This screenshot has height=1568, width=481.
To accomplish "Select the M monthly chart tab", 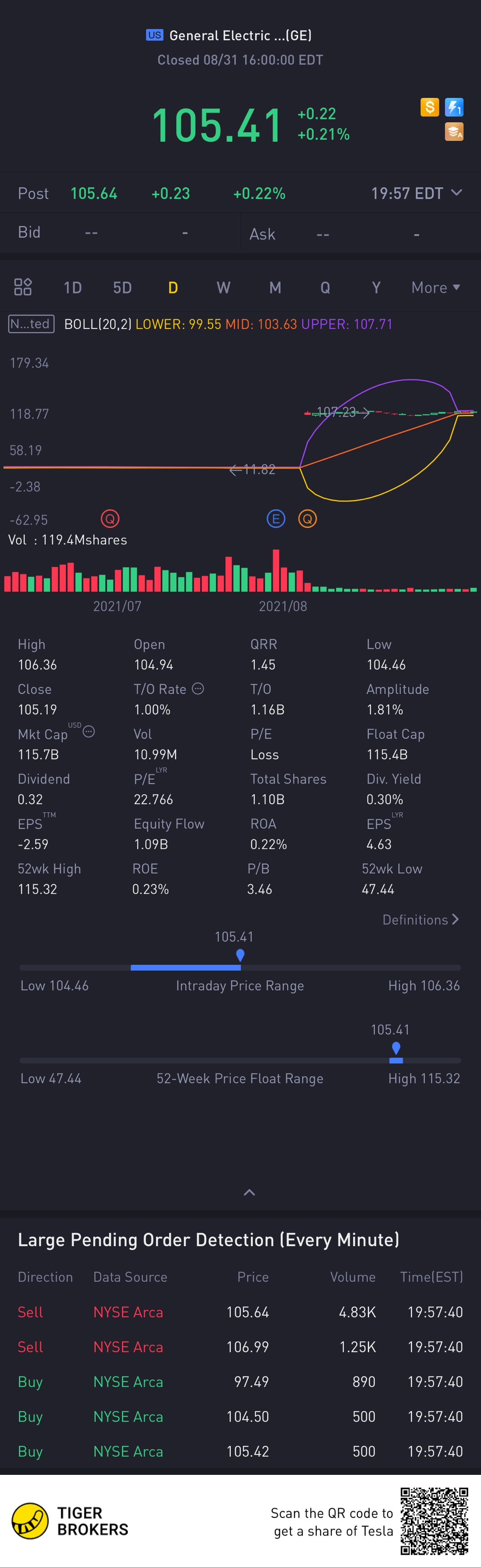I will point(275,287).
